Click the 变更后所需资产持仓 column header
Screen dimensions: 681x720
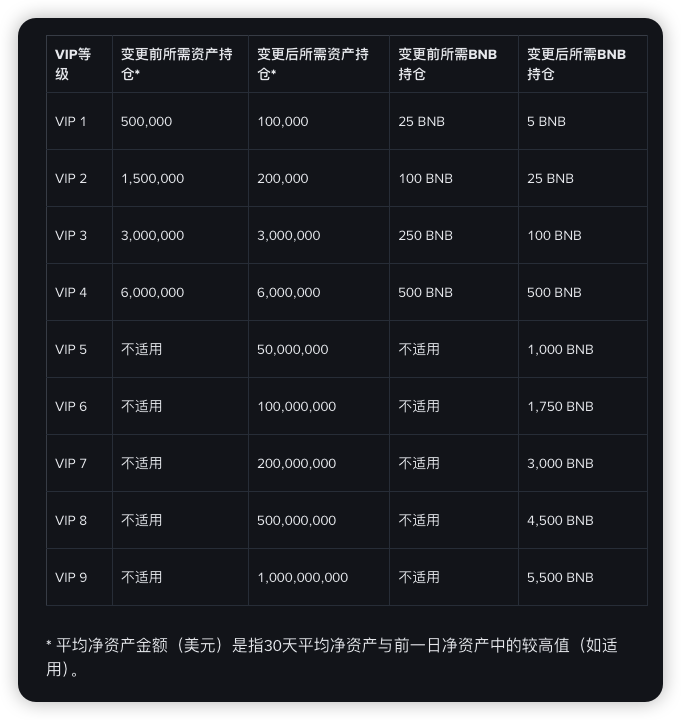click(312, 64)
